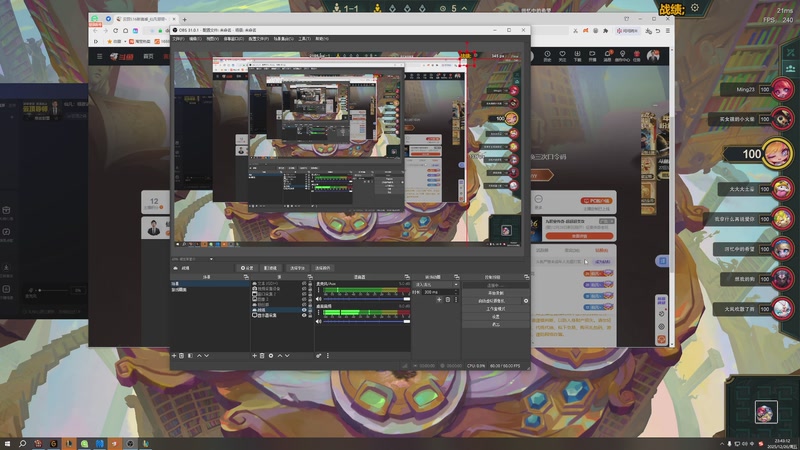Screen dimensions: 800x450
Task: Adjust the 麦克风/Aux volume slider
Action: tap(366, 299)
